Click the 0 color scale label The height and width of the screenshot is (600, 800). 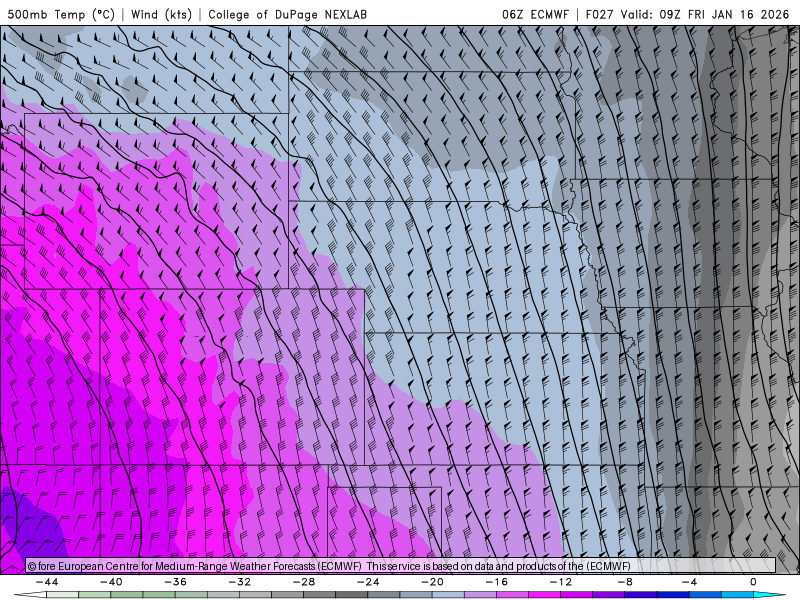[753, 582]
